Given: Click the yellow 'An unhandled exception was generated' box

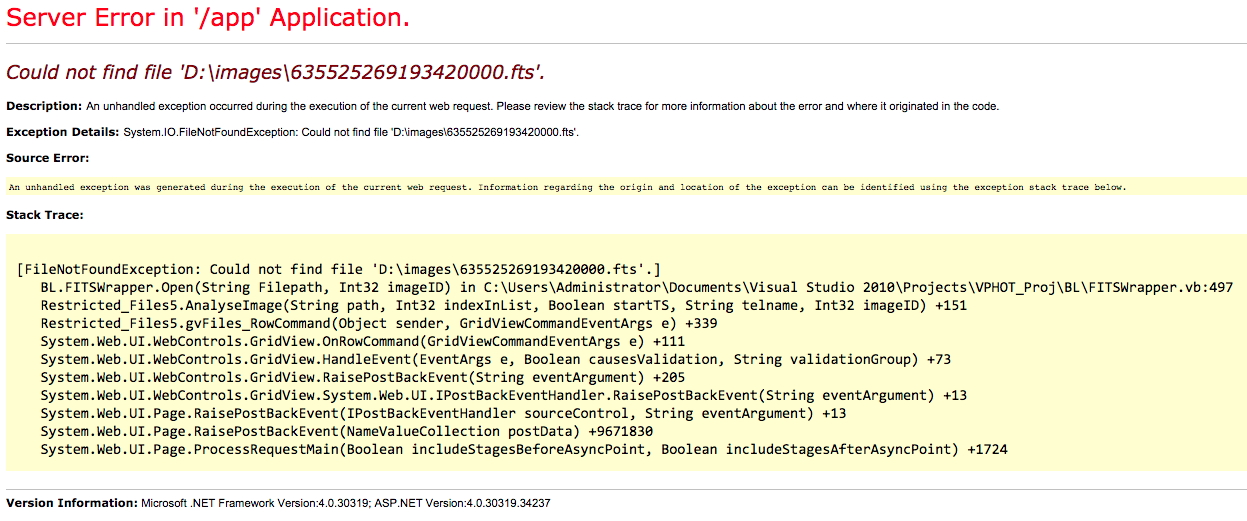Looking at the screenshot, I should click(x=566, y=187).
